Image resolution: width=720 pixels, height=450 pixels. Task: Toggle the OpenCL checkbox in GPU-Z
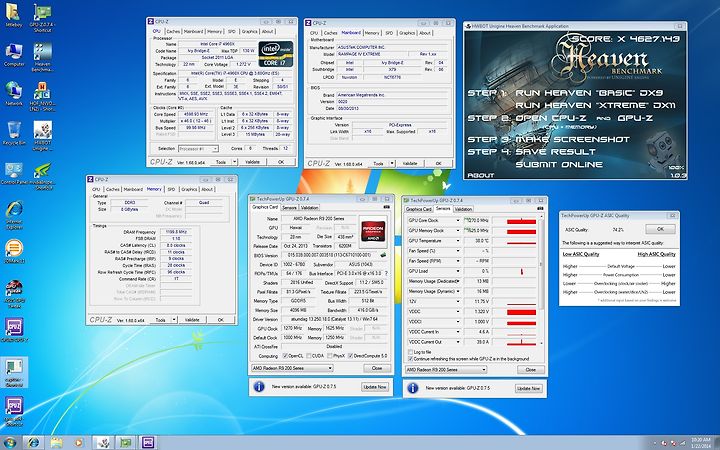286,356
